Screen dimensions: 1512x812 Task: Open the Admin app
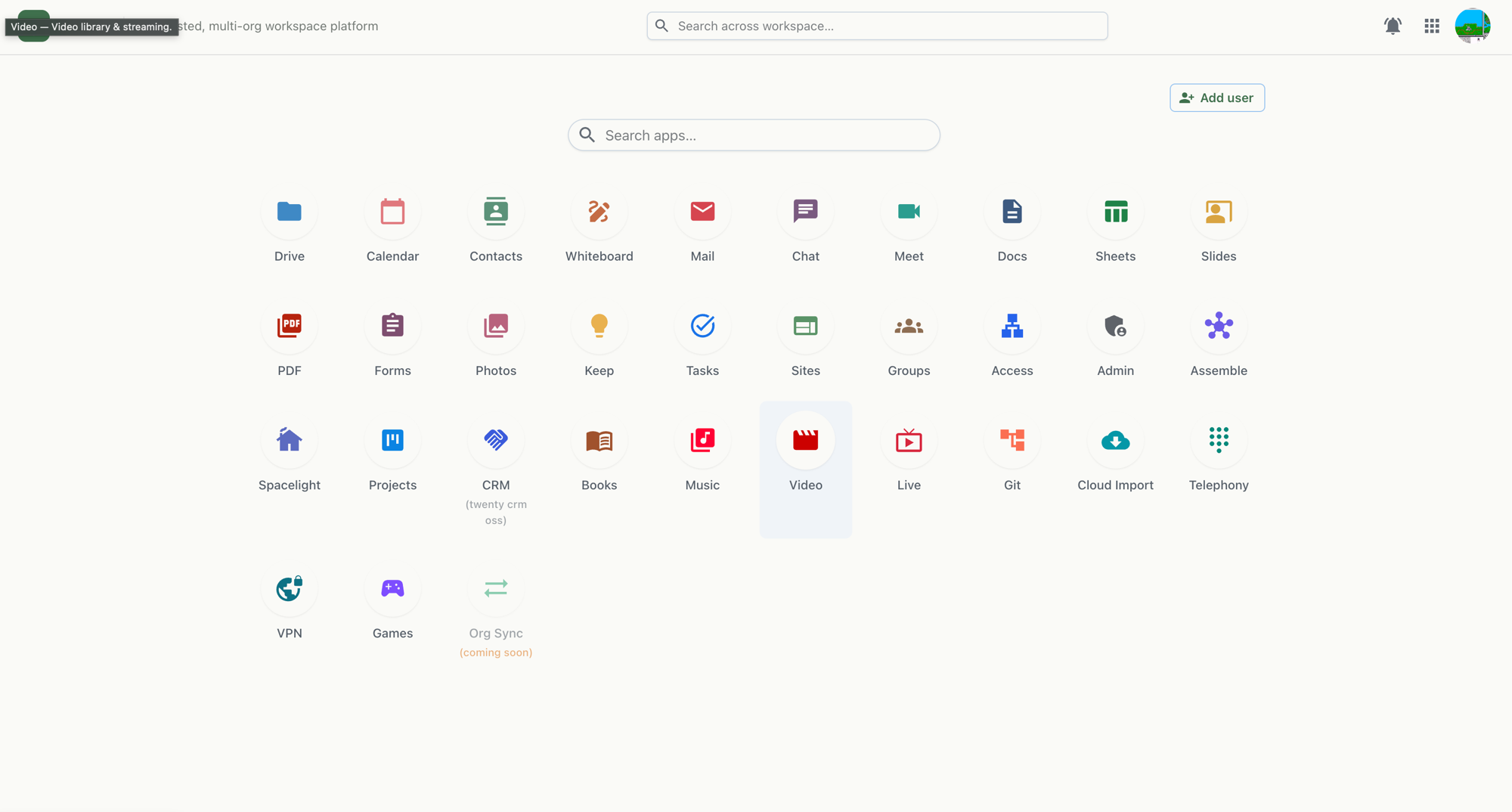tap(1115, 342)
